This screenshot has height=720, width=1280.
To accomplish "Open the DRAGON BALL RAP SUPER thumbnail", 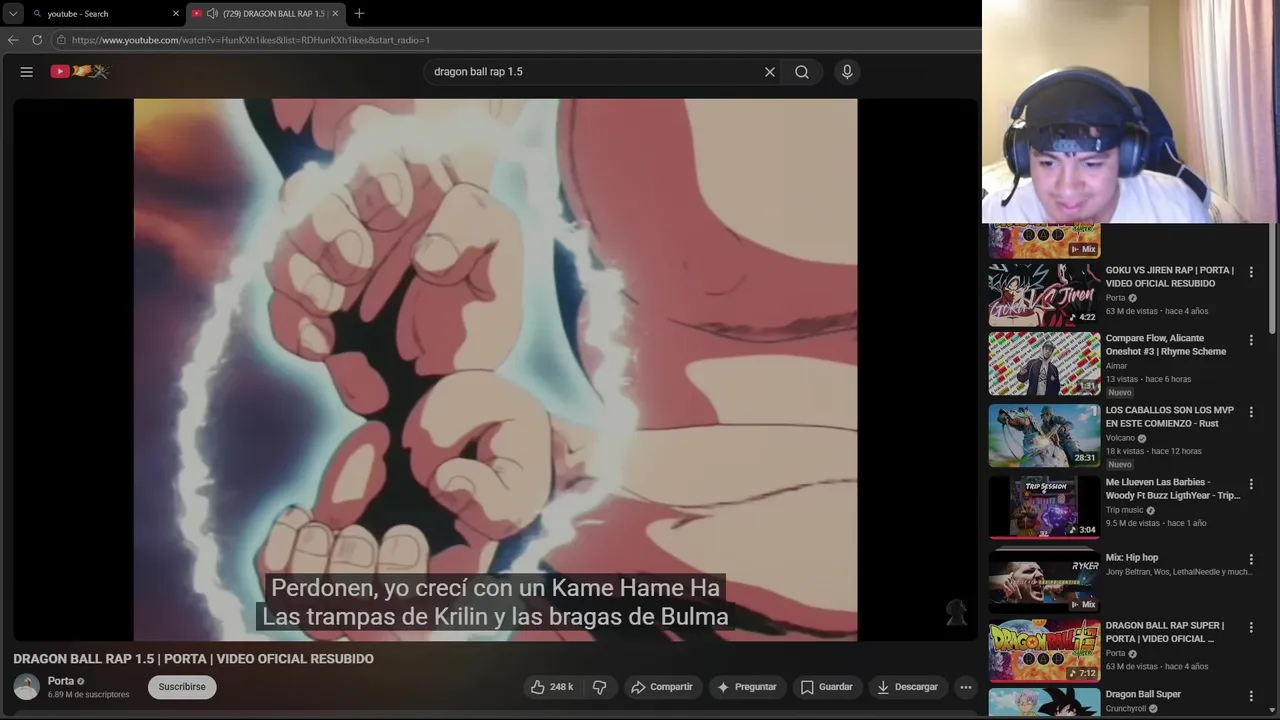I will pos(1044,651).
